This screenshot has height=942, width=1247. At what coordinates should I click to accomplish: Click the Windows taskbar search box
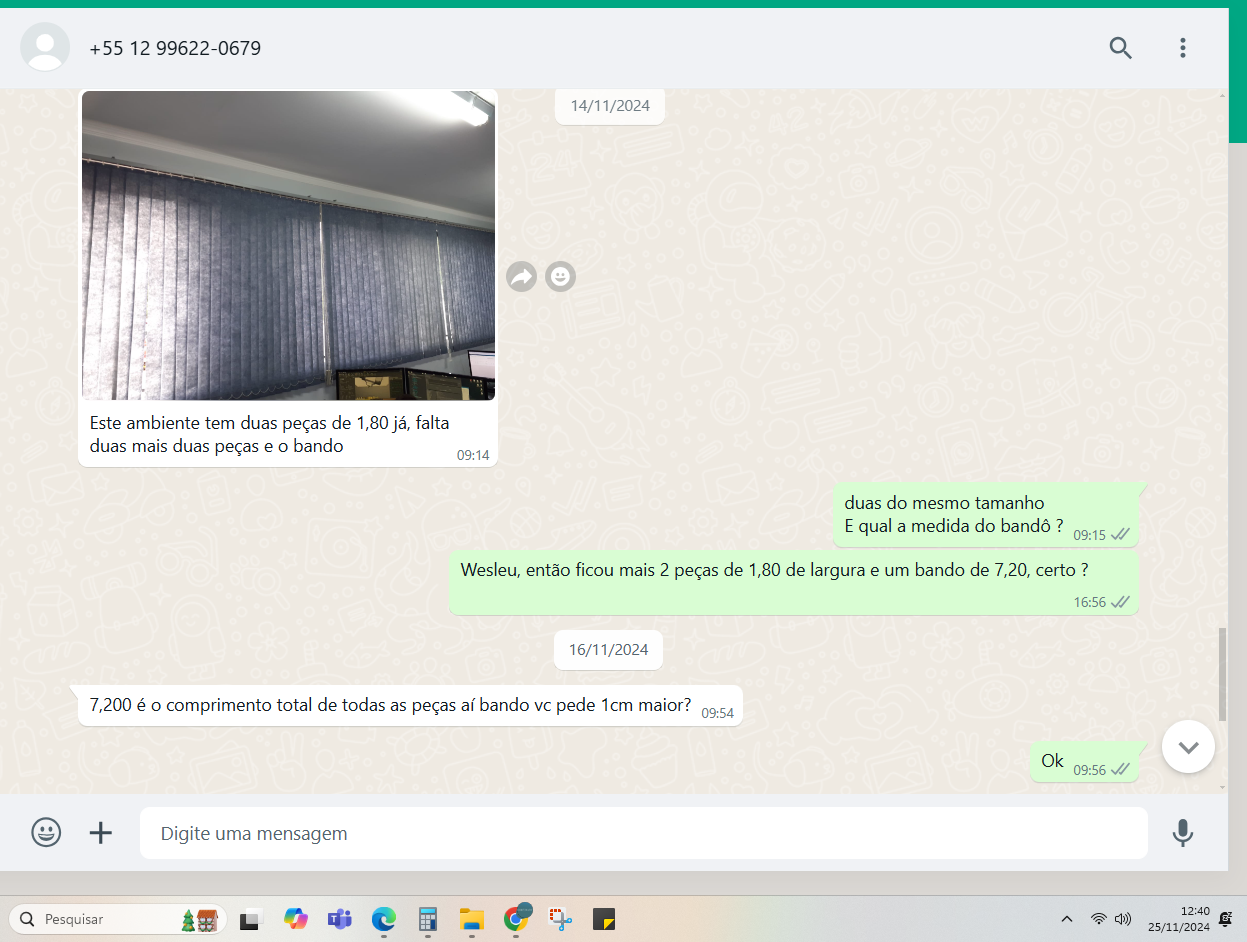pyautogui.click(x=117, y=919)
